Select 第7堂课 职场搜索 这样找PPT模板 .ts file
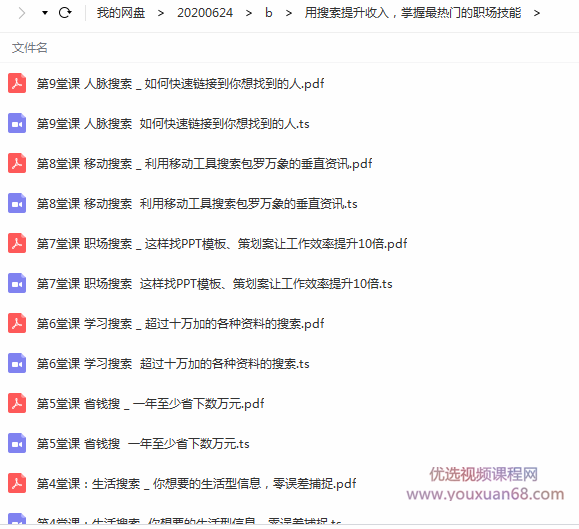Viewport: 579px width, 529px height. click(x=214, y=284)
